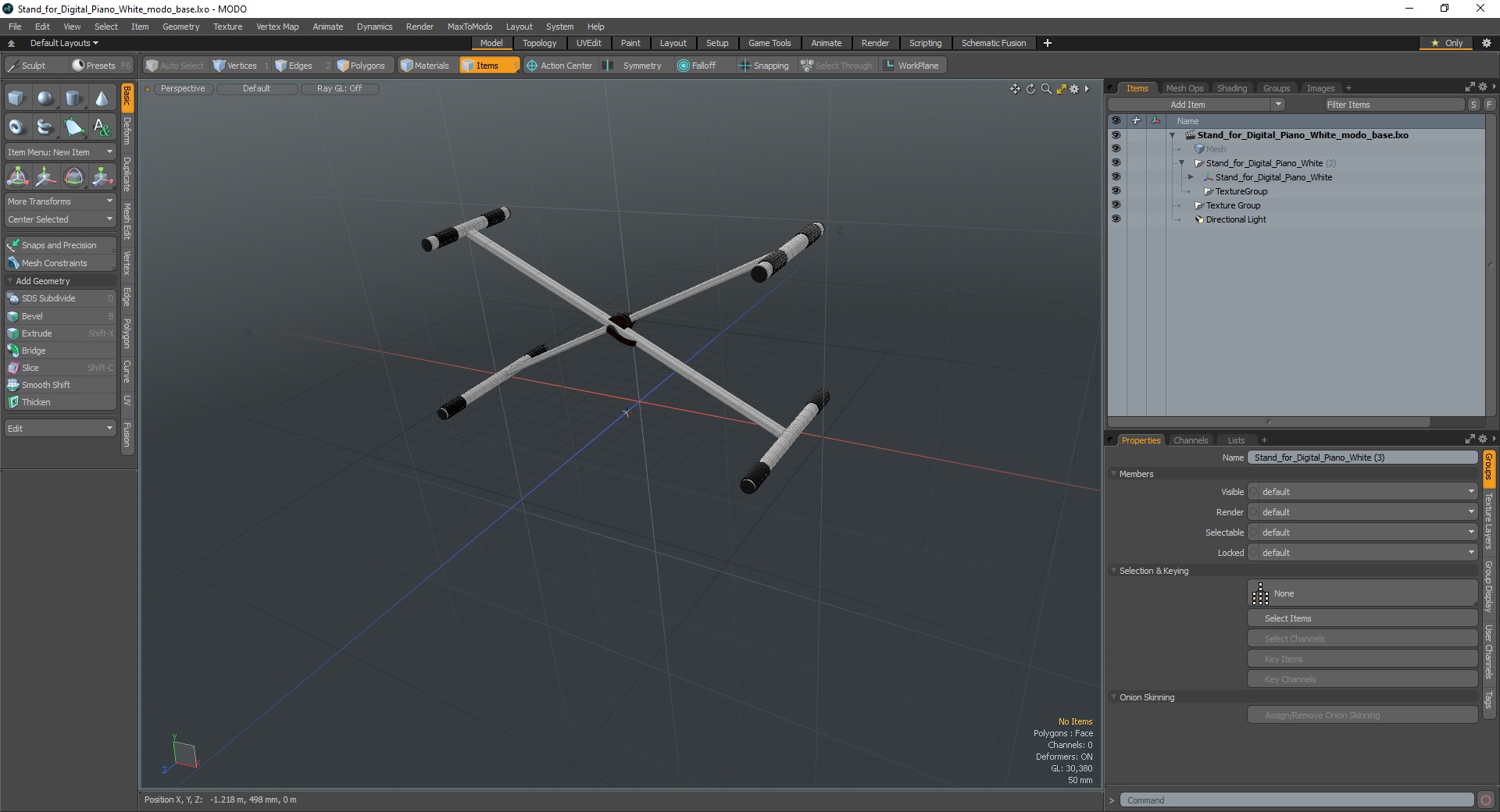Open layout settings gear in top bar
This screenshot has width=1500, height=812.
coord(1487,43)
